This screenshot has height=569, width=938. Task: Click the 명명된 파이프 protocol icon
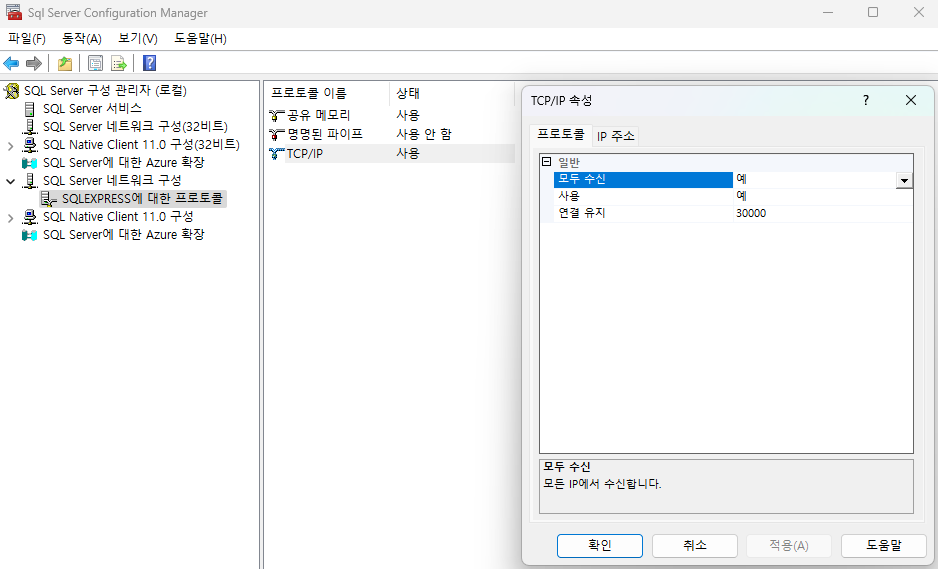[x=276, y=135]
